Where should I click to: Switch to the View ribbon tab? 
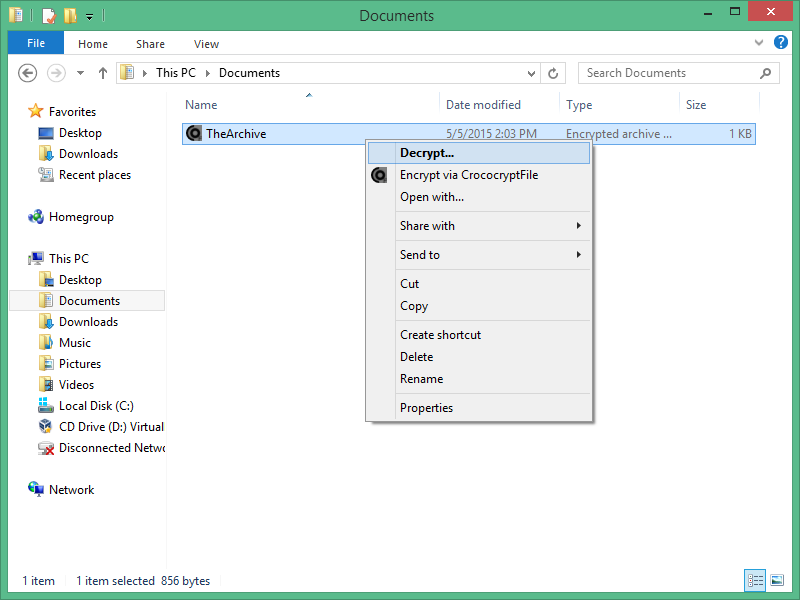[x=206, y=44]
